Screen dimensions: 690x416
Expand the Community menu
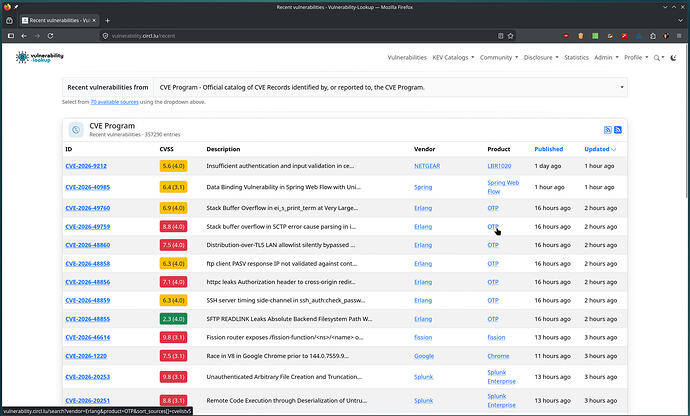click(x=499, y=58)
